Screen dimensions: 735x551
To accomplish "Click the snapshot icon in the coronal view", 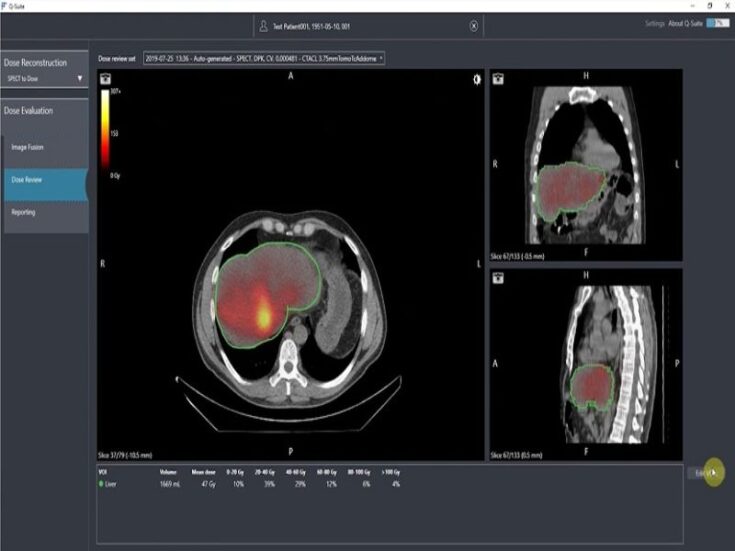I will tap(497, 78).
